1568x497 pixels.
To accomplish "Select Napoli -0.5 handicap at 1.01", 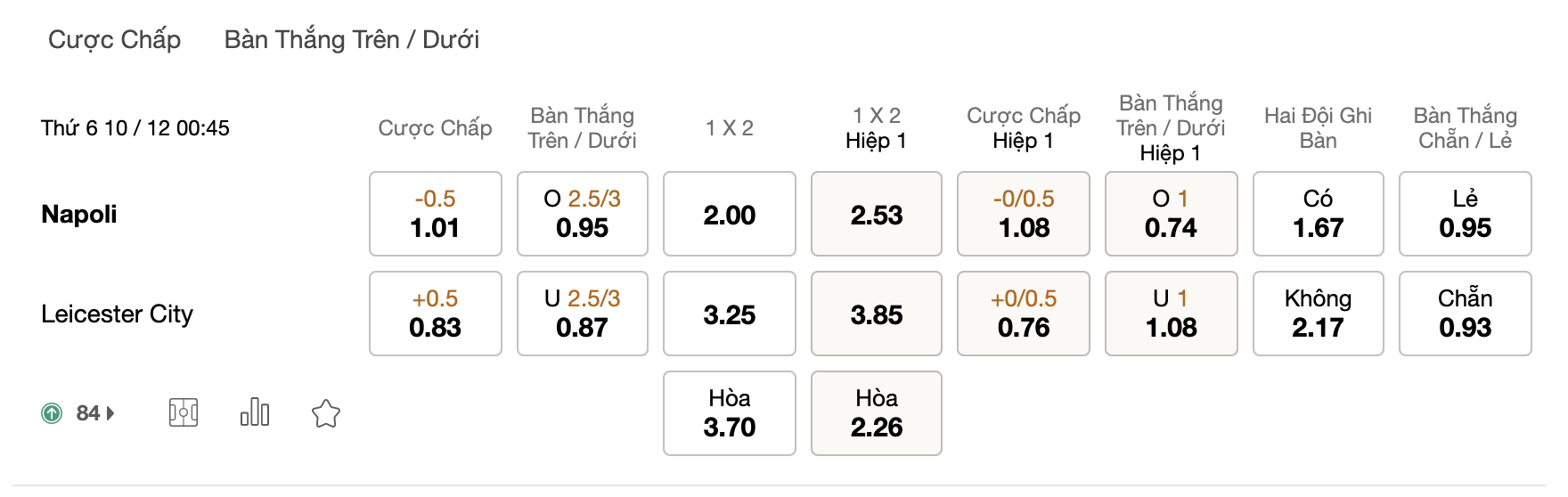I will coord(436,214).
